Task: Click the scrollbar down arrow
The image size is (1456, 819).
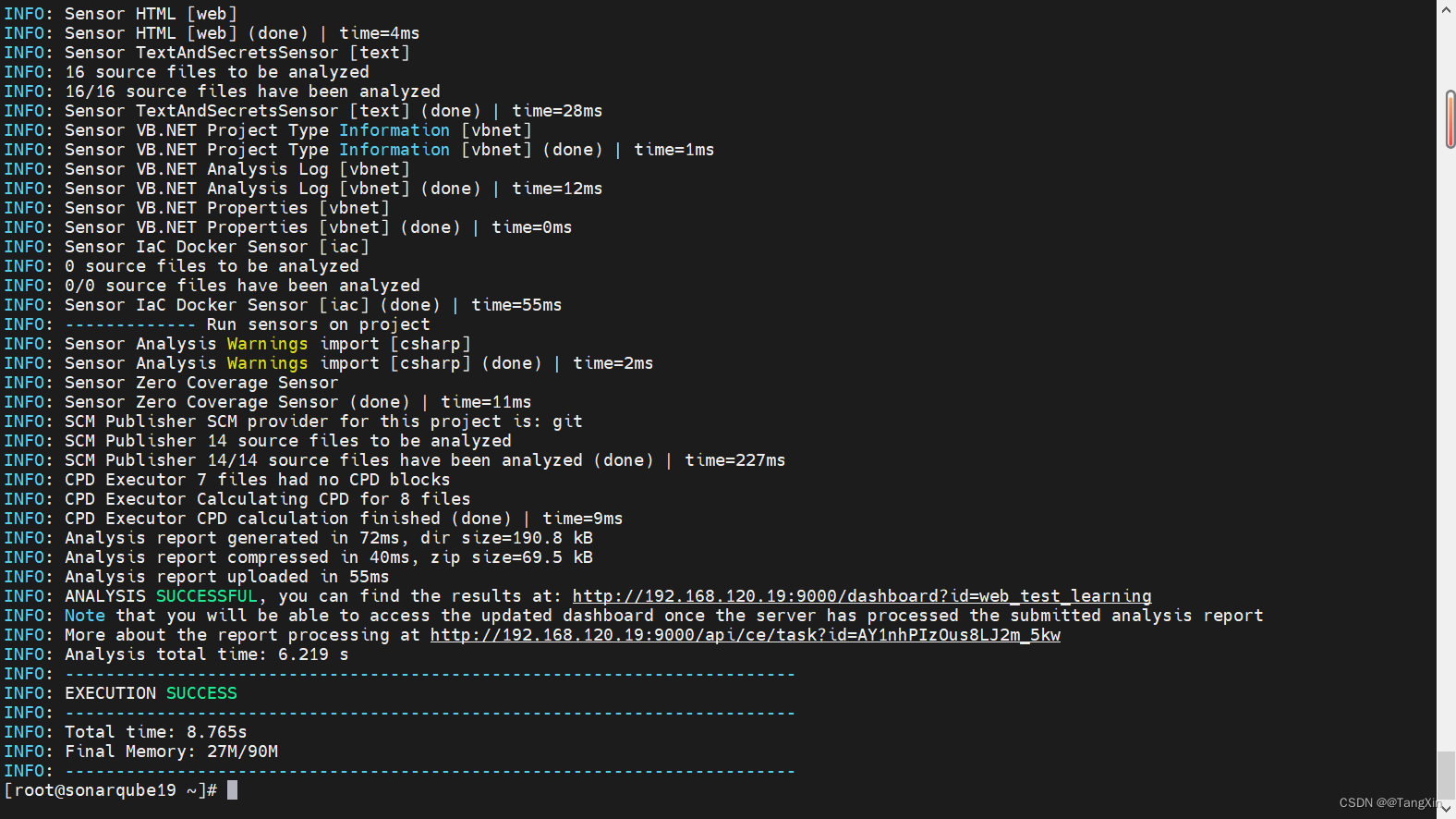Action: [1446, 810]
